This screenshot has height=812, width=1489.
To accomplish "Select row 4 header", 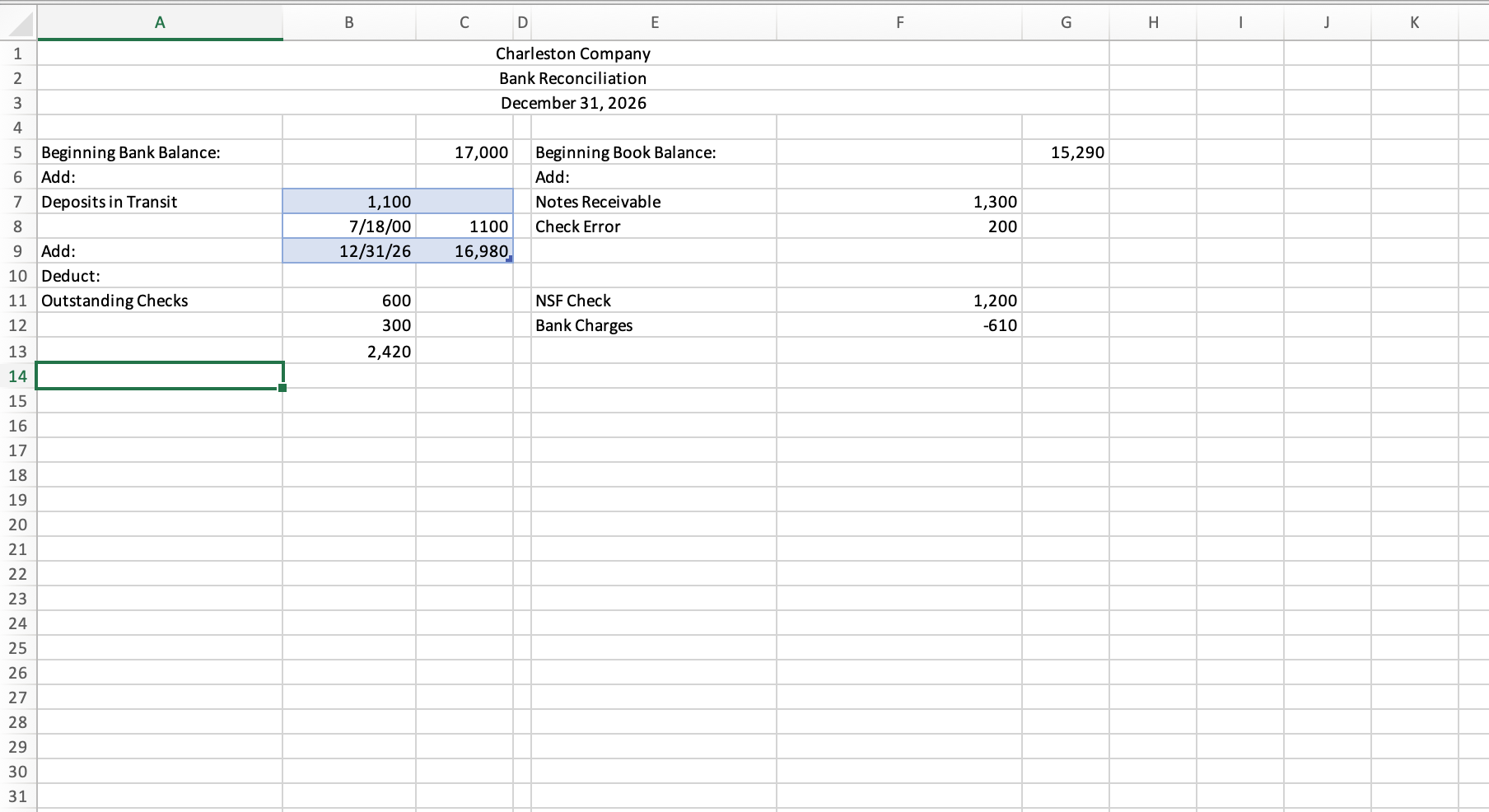I will click(x=18, y=128).
